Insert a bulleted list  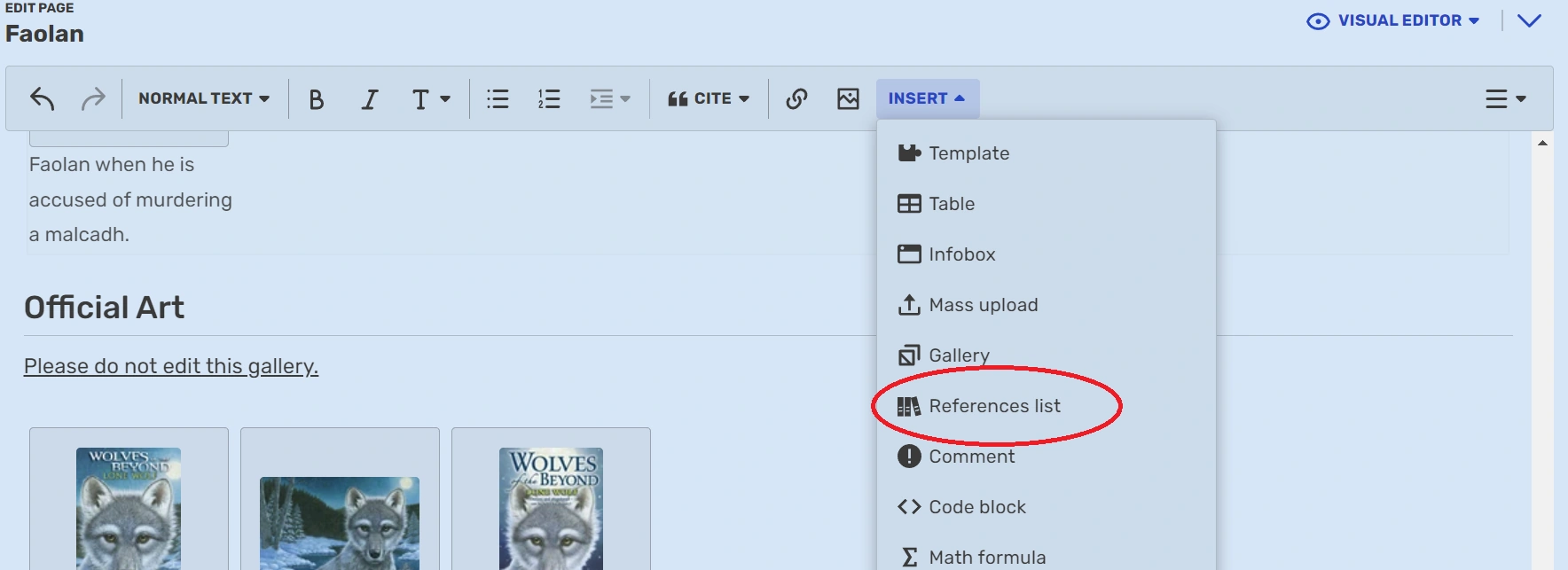tap(498, 98)
